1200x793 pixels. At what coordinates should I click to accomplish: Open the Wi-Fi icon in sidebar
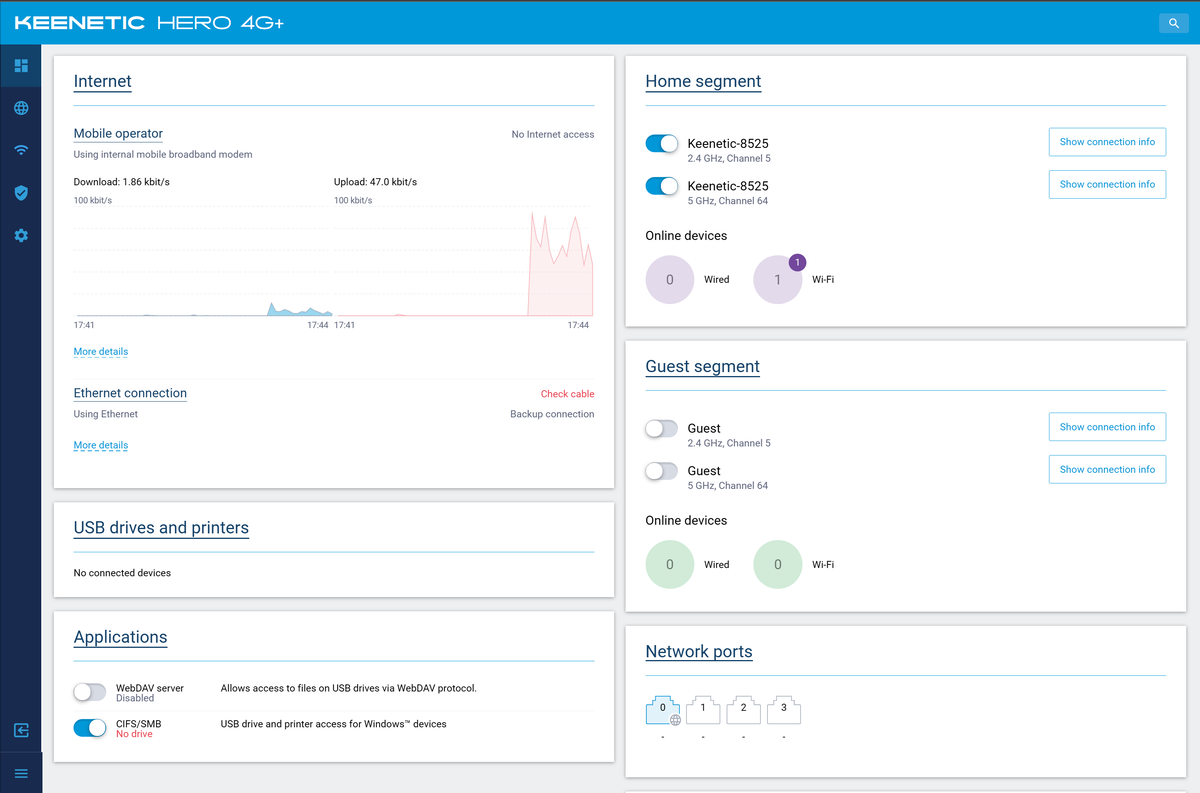(x=21, y=150)
